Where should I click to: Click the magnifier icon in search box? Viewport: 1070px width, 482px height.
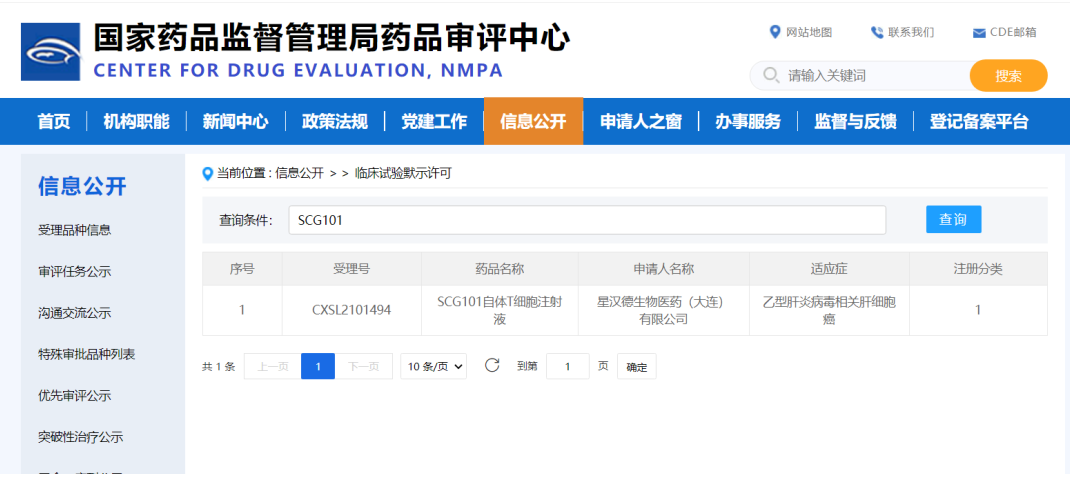[x=770, y=75]
